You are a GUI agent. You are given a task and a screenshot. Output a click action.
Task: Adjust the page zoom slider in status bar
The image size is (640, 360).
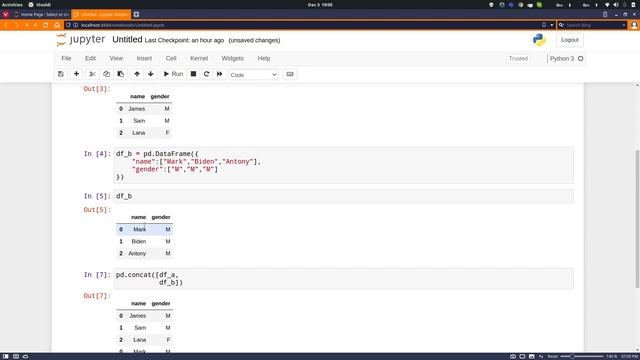581,356
